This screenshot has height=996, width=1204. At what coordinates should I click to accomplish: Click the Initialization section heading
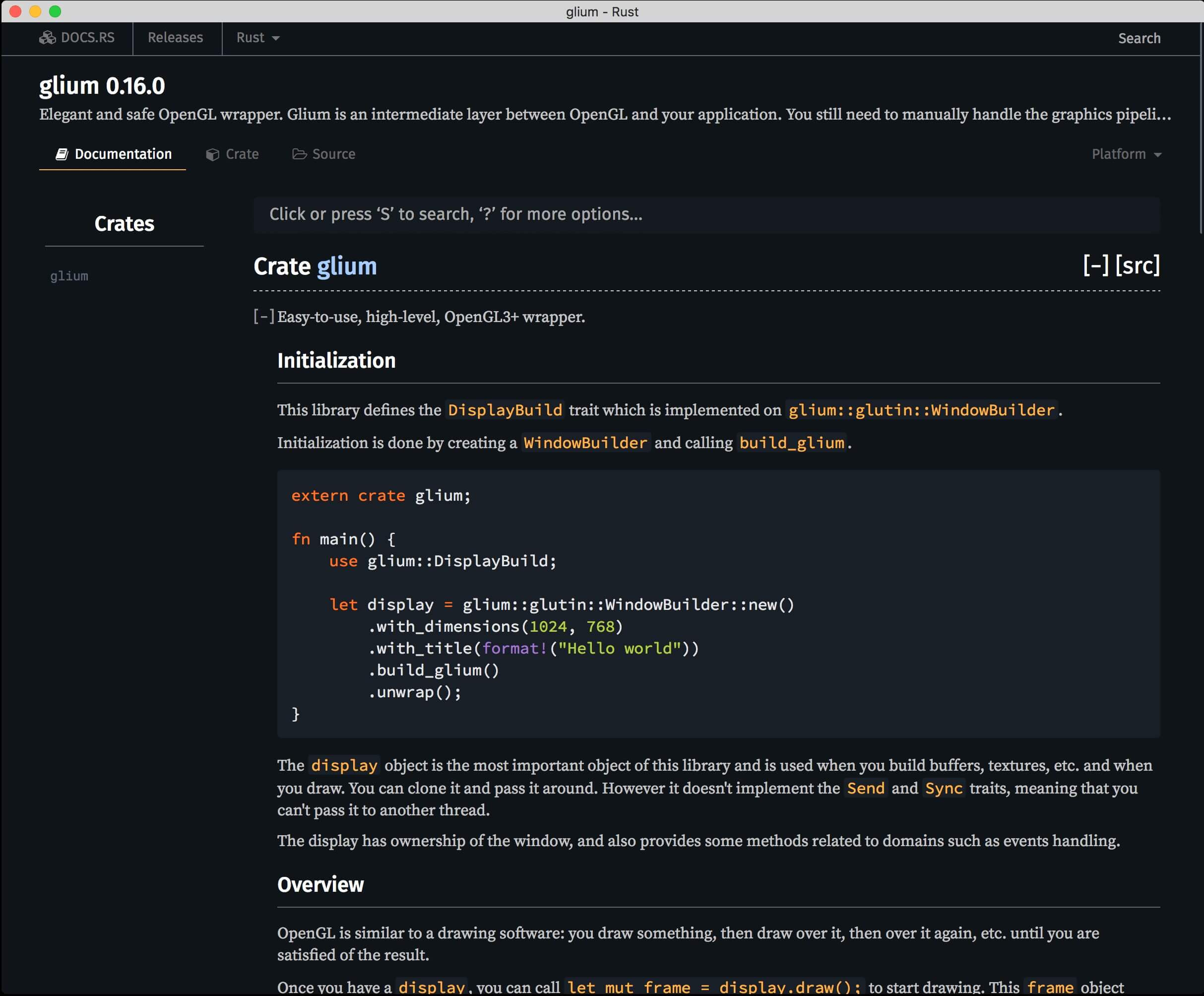336,361
